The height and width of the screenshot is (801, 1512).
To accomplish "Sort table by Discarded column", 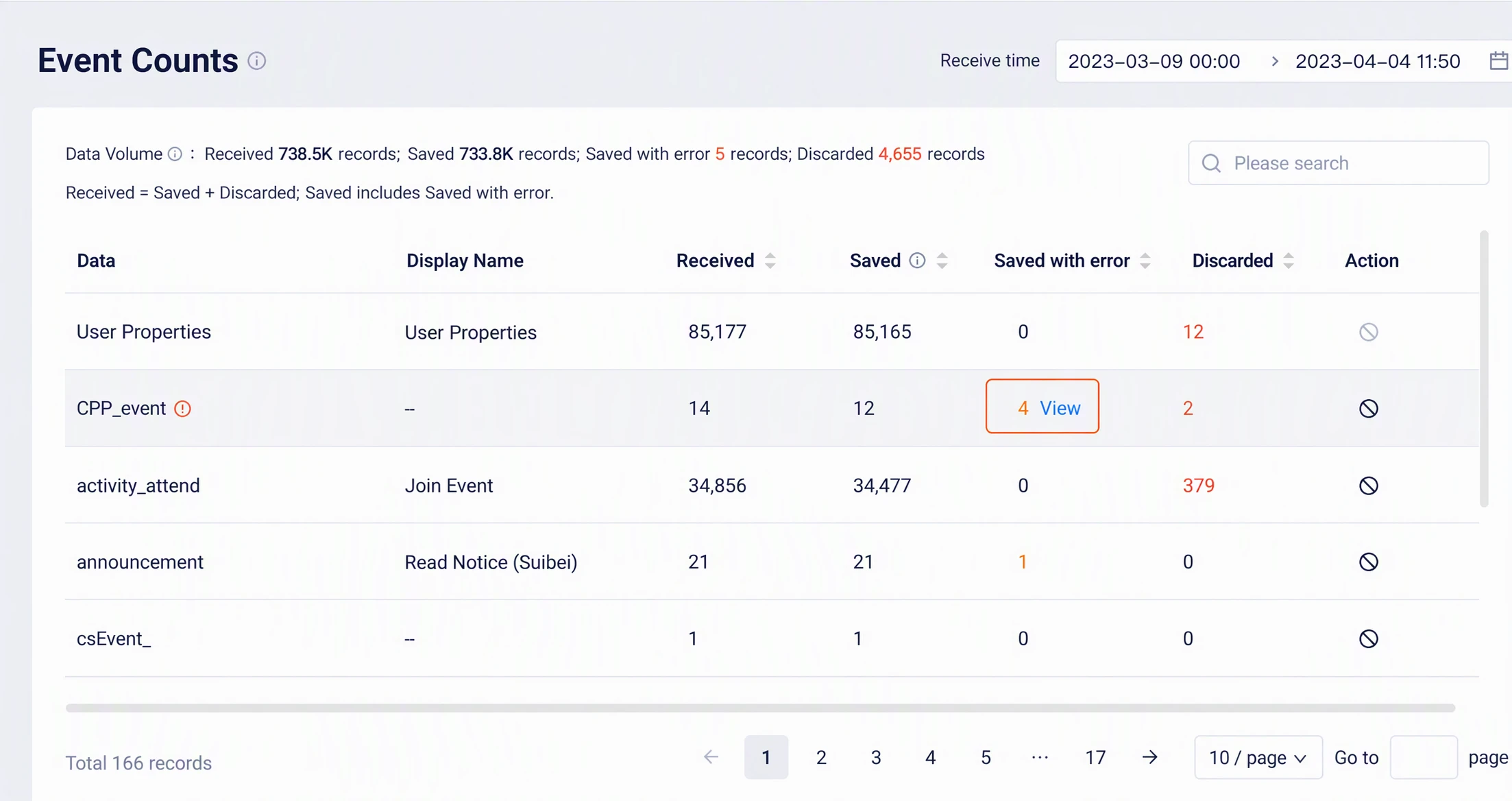I will [x=1289, y=261].
